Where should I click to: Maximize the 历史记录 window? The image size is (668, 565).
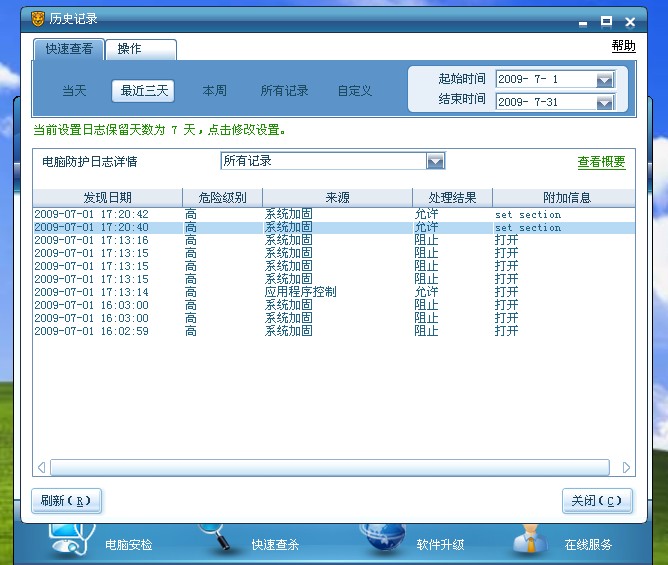pyautogui.click(x=606, y=21)
